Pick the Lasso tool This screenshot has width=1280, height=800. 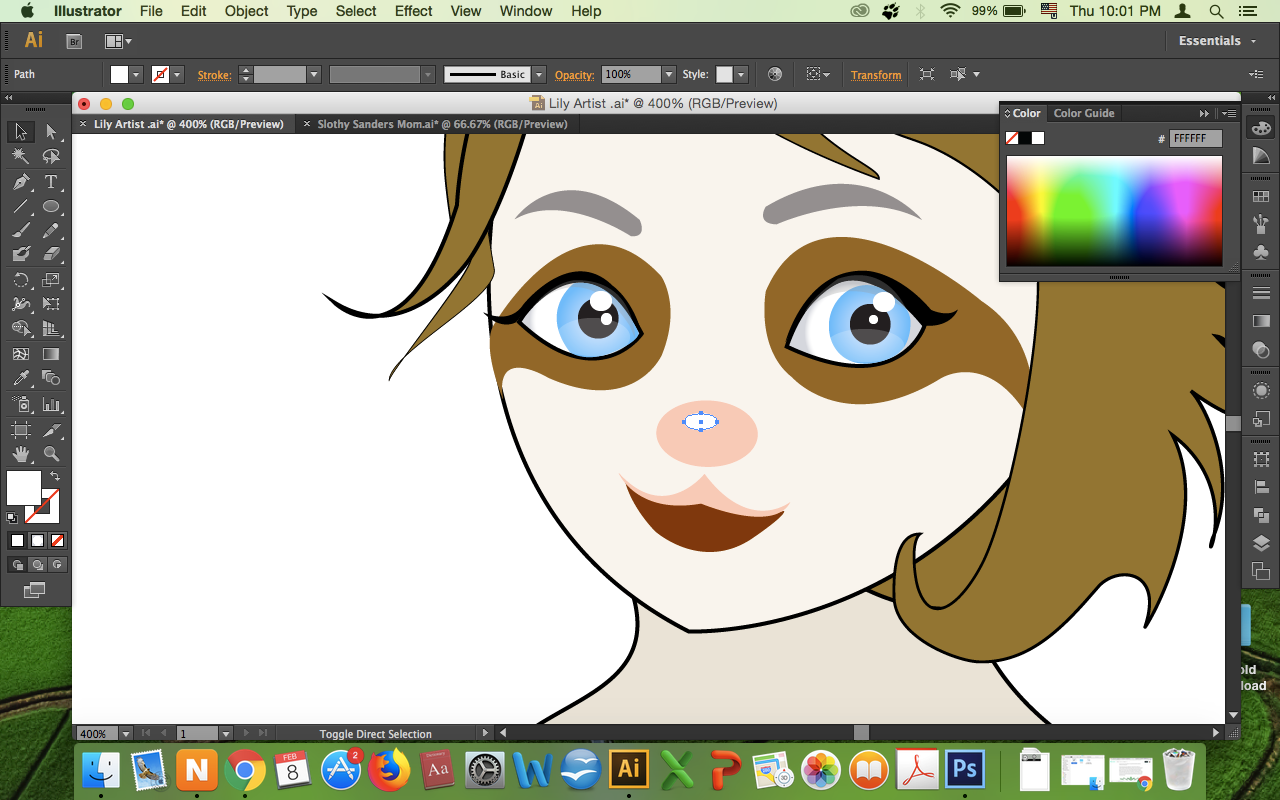(51, 157)
